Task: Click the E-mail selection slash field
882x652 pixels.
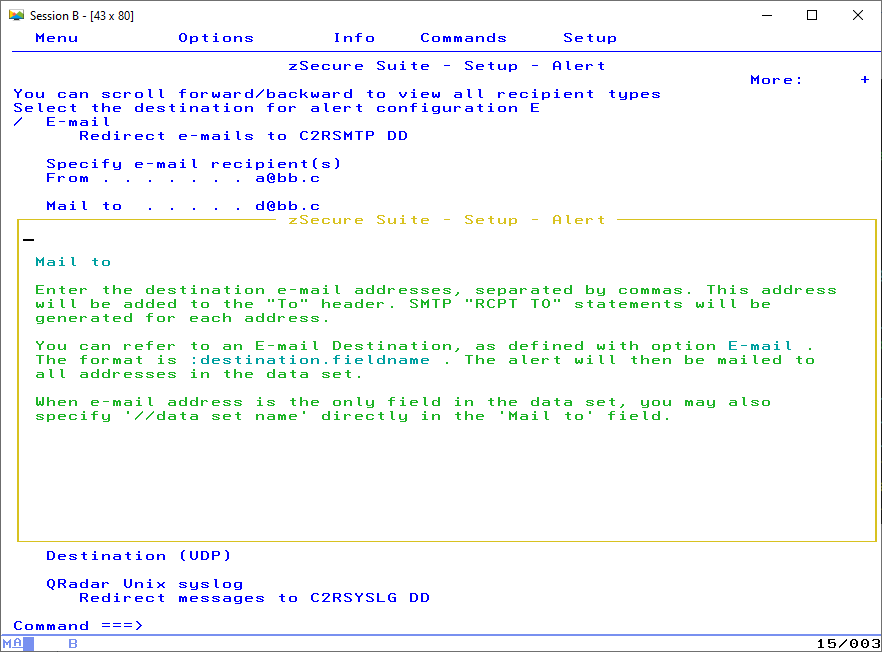Action: [x=18, y=122]
